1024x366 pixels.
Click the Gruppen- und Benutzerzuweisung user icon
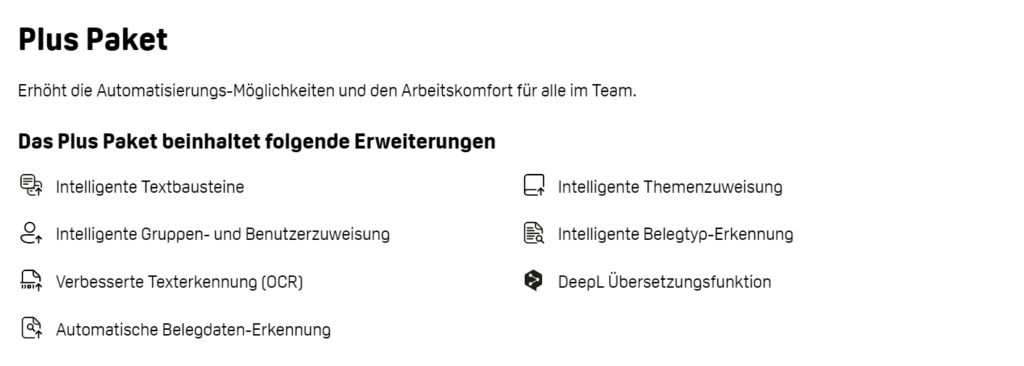(x=31, y=233)
